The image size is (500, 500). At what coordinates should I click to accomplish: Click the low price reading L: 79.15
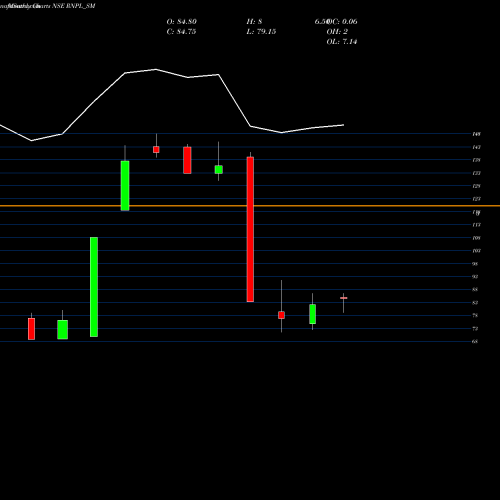(x=261, y=32)
